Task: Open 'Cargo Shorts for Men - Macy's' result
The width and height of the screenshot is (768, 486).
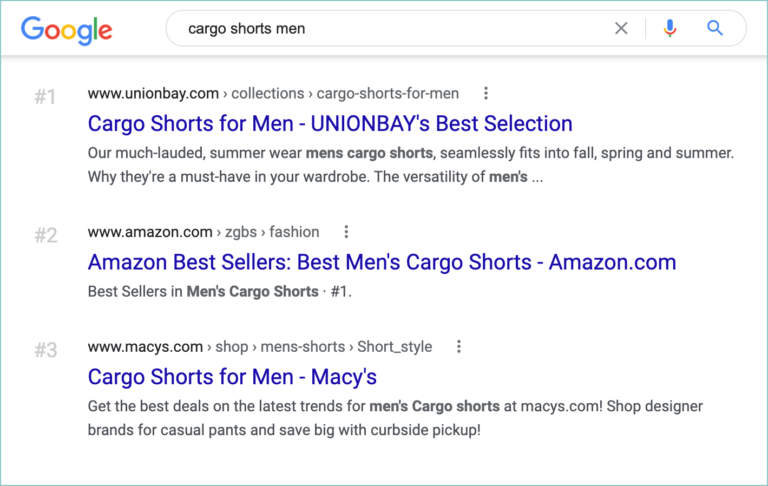Action: (x=232, y=377)
